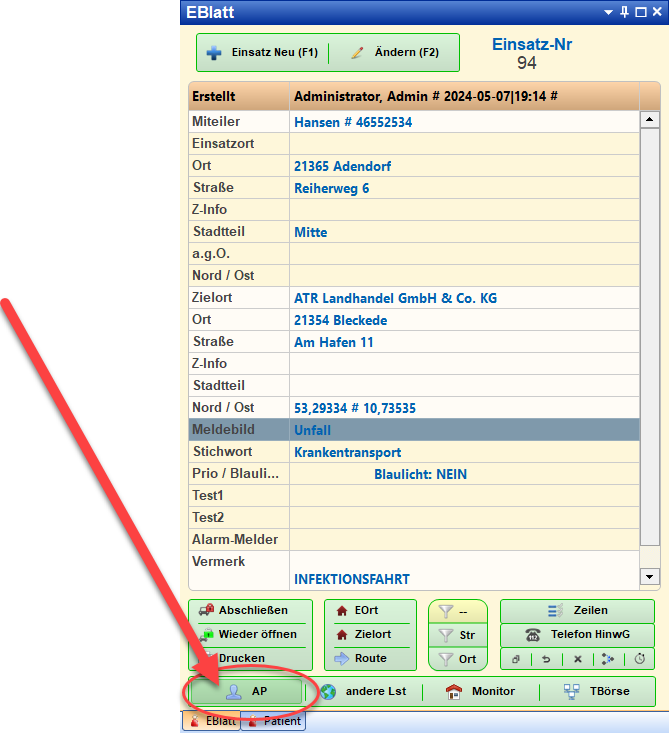Image resolution: width=669 pixels, height=733 pixels.
Task: Click the Abschließen button with truck icon
Action: point(251,610)
